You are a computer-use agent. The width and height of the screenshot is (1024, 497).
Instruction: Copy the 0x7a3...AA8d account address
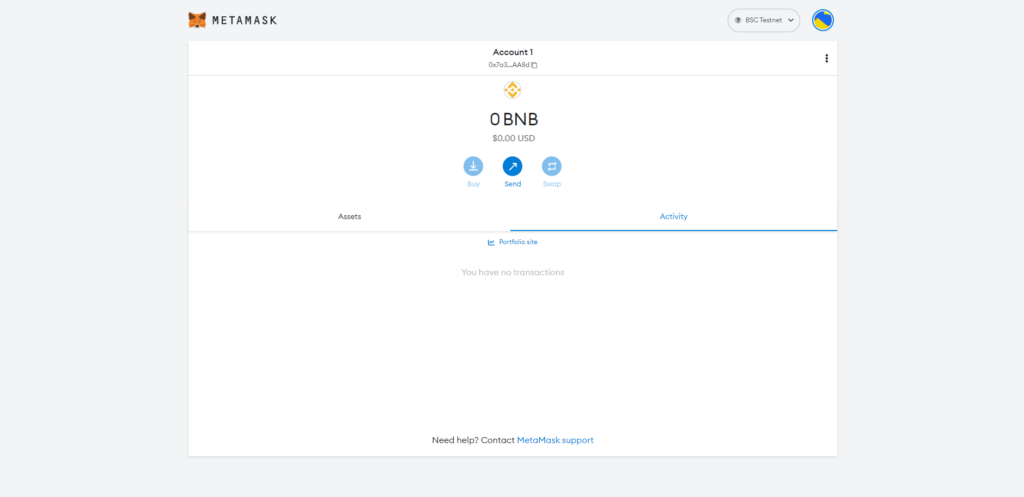pos(513,65)
